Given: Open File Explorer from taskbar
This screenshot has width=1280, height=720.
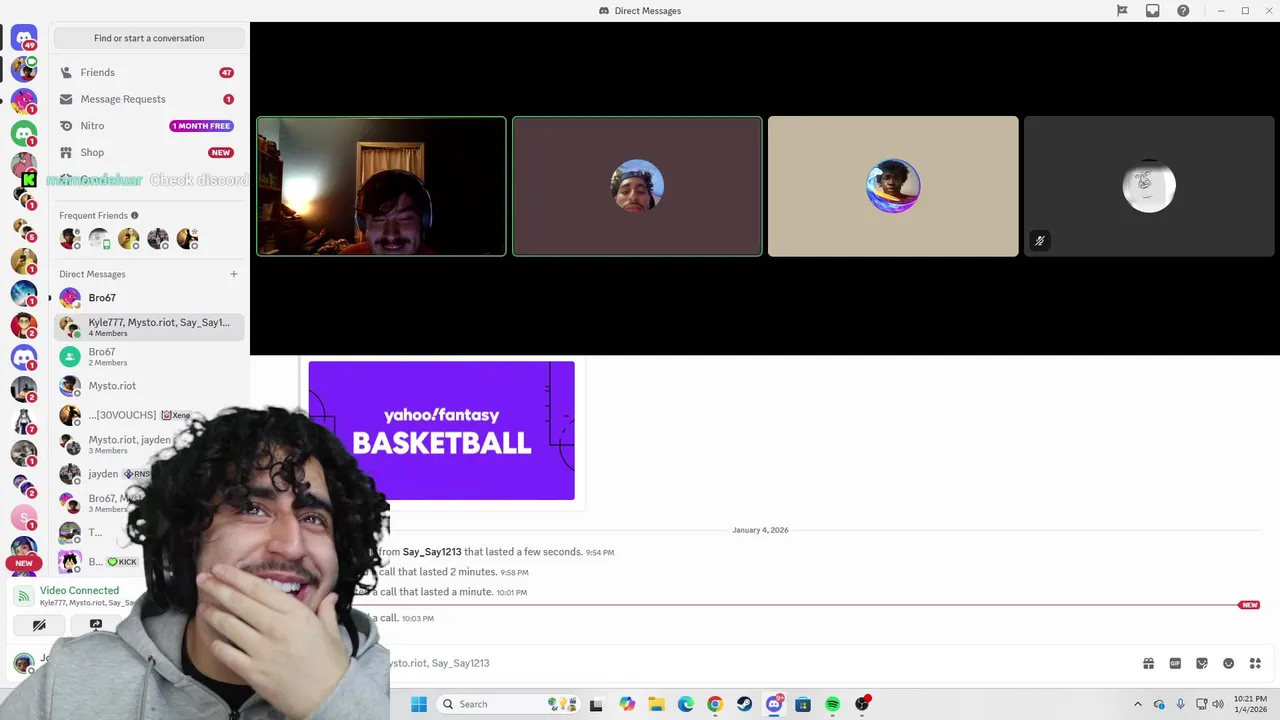Looking at the screenshot, I should 656,704.
